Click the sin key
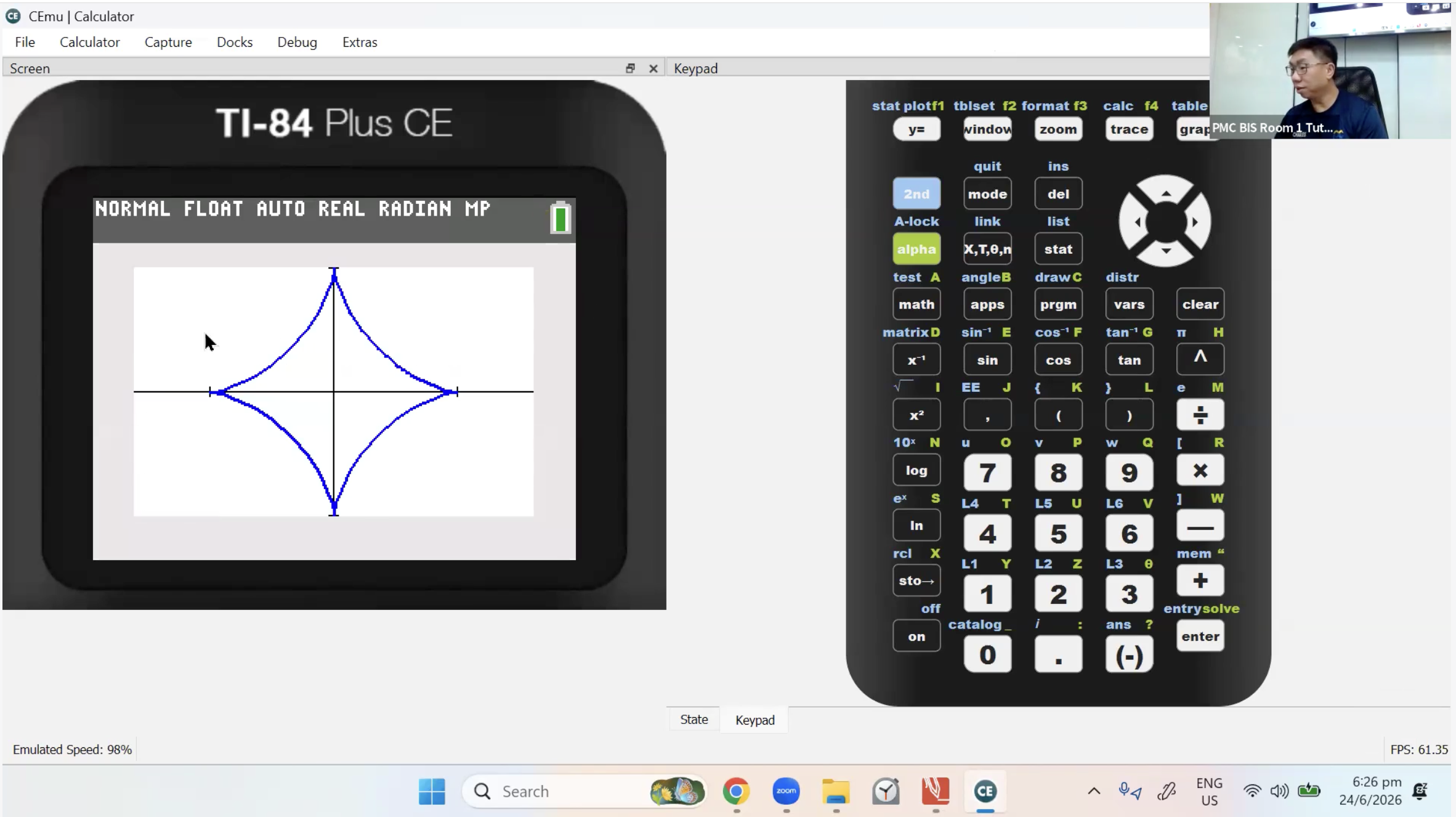 tap(987, 360)
